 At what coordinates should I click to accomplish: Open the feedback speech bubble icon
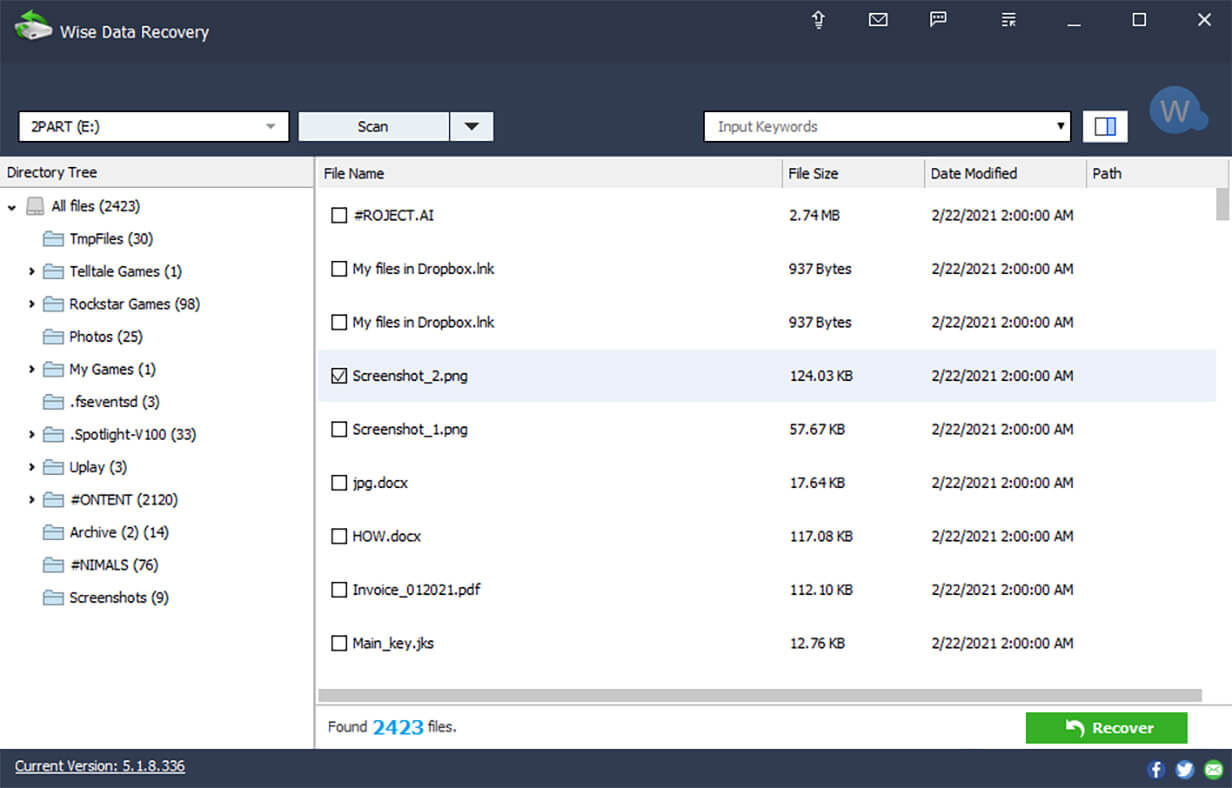pos(938,19)
